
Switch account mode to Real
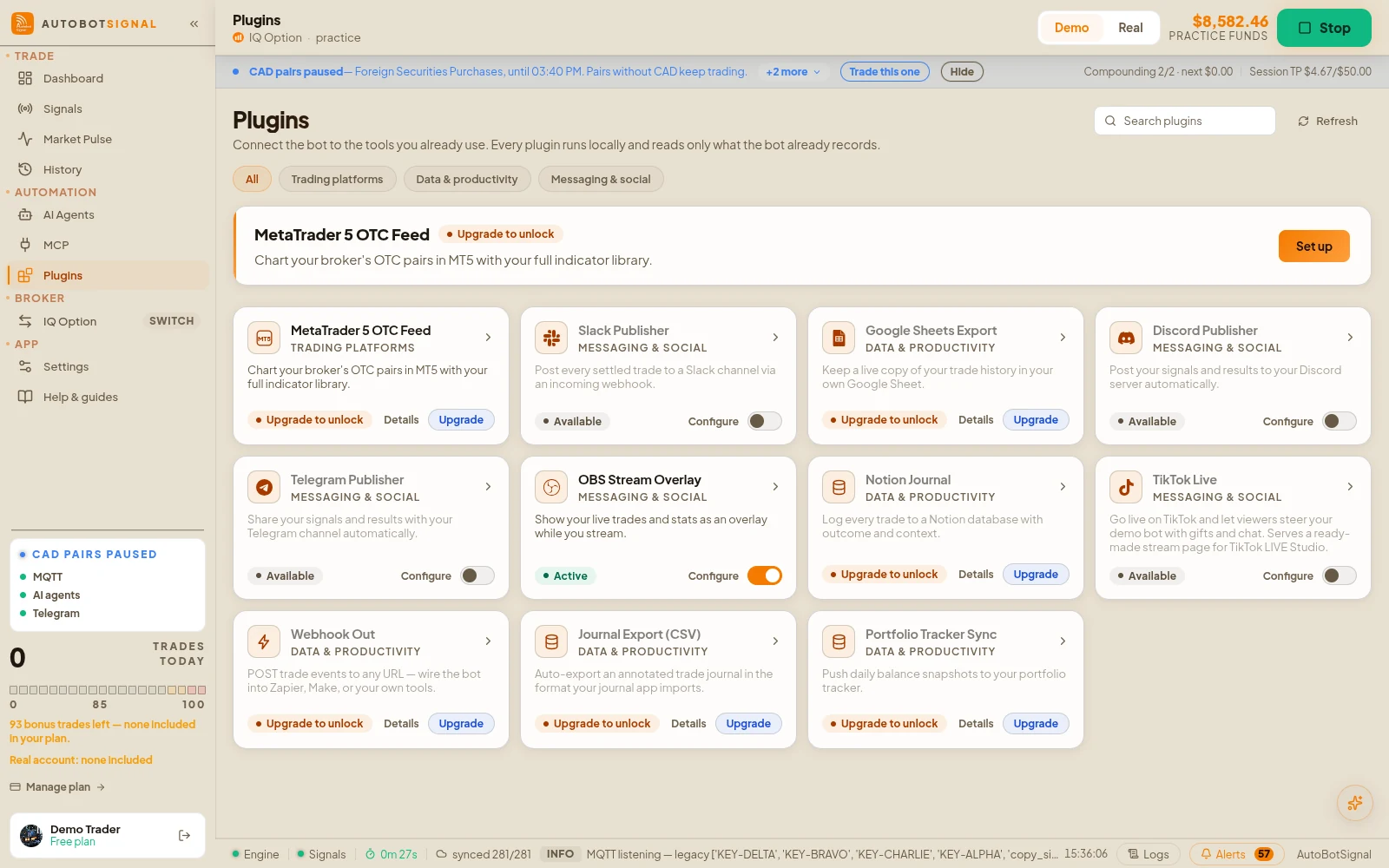1130,28
